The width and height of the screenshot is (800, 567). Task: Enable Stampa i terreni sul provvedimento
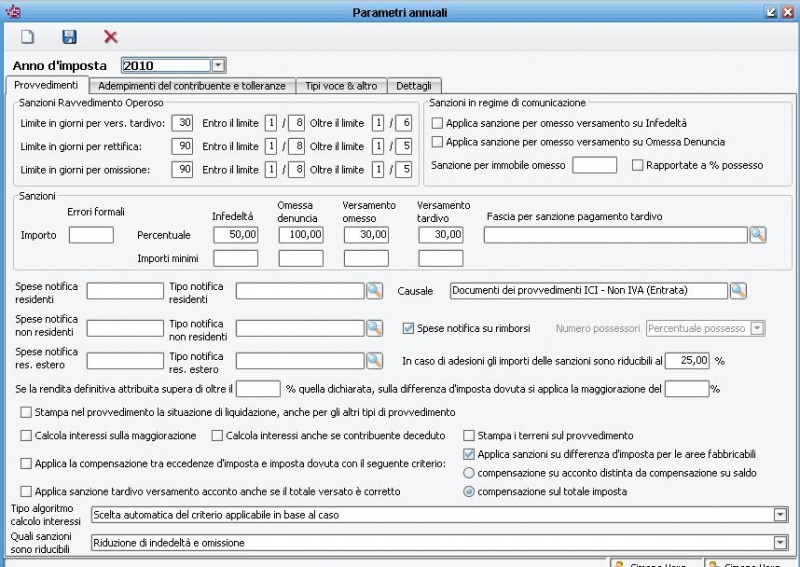(469, 436)
